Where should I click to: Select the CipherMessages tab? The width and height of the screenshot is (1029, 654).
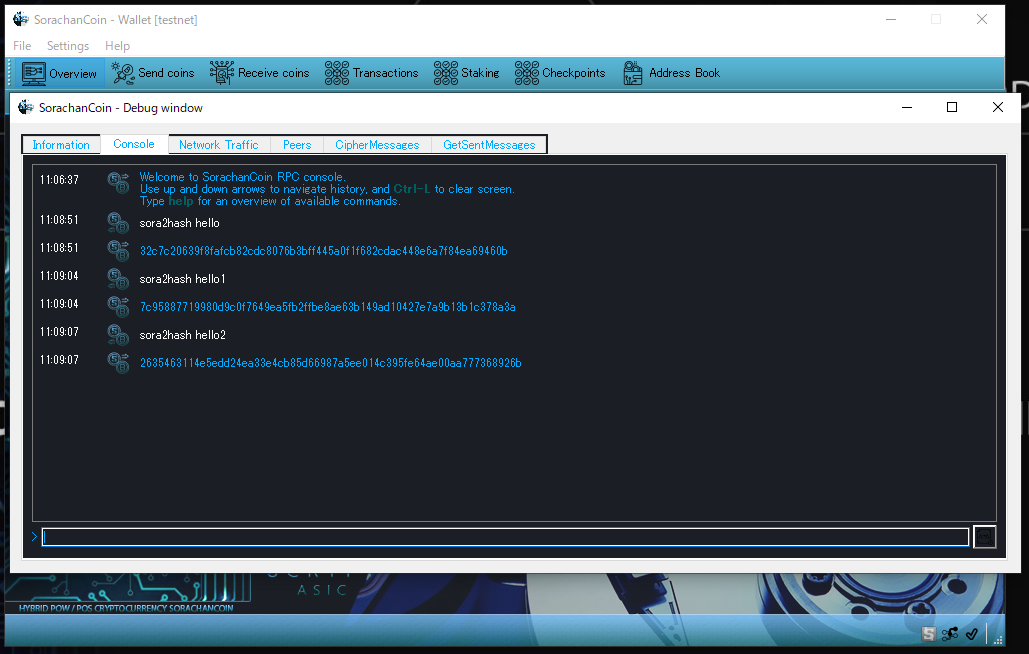point(377,145)
